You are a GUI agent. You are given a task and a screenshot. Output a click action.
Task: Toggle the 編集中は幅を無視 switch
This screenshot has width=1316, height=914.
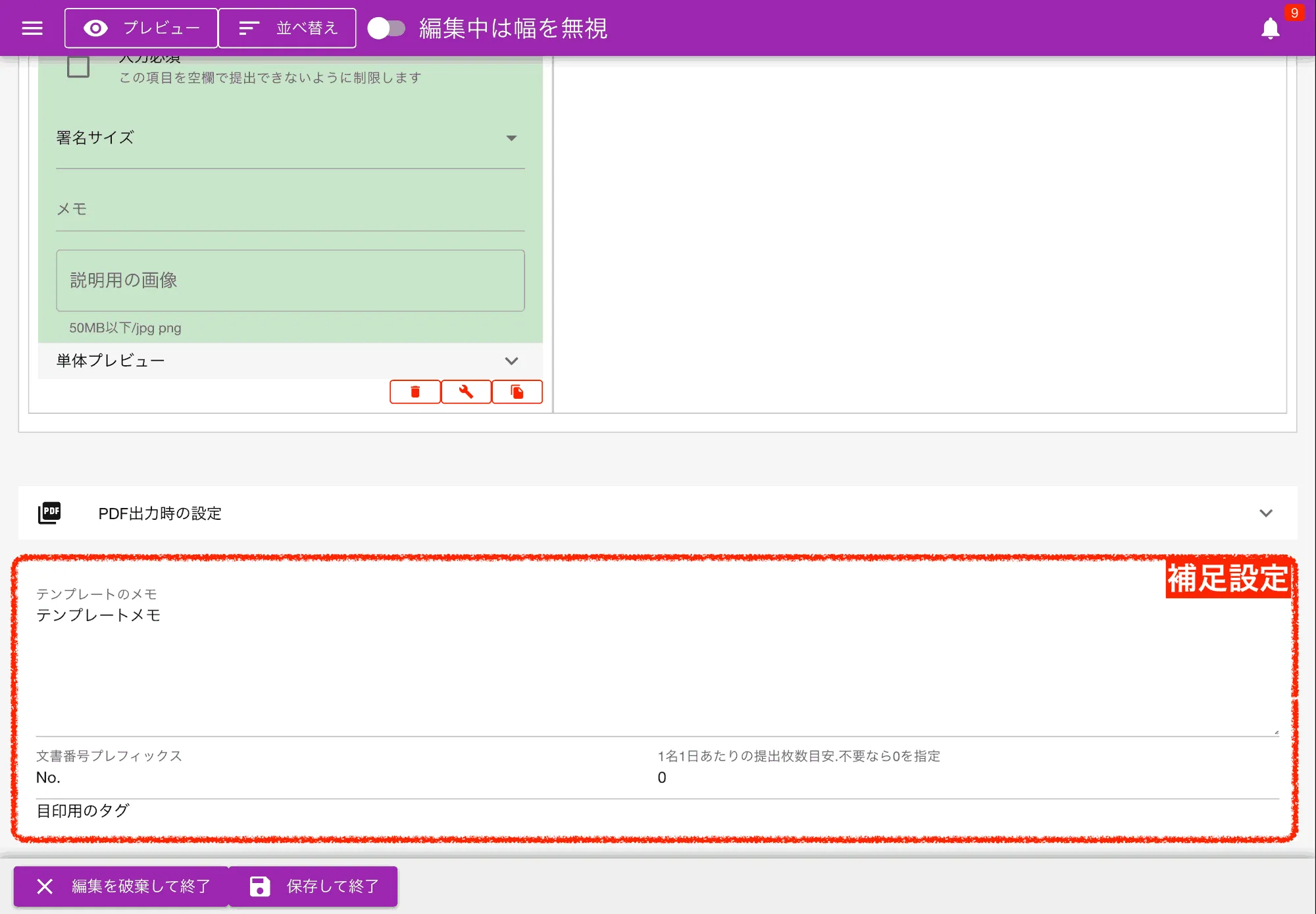pos(386,28)
